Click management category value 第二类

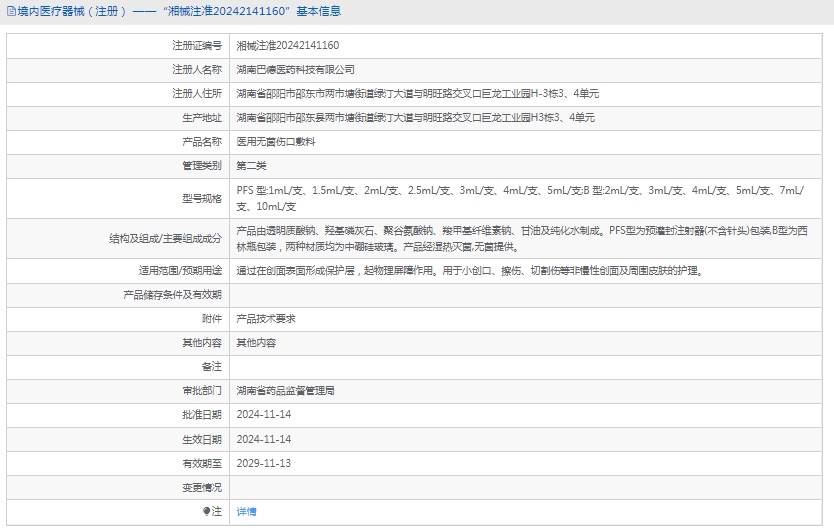click(251, 166)
